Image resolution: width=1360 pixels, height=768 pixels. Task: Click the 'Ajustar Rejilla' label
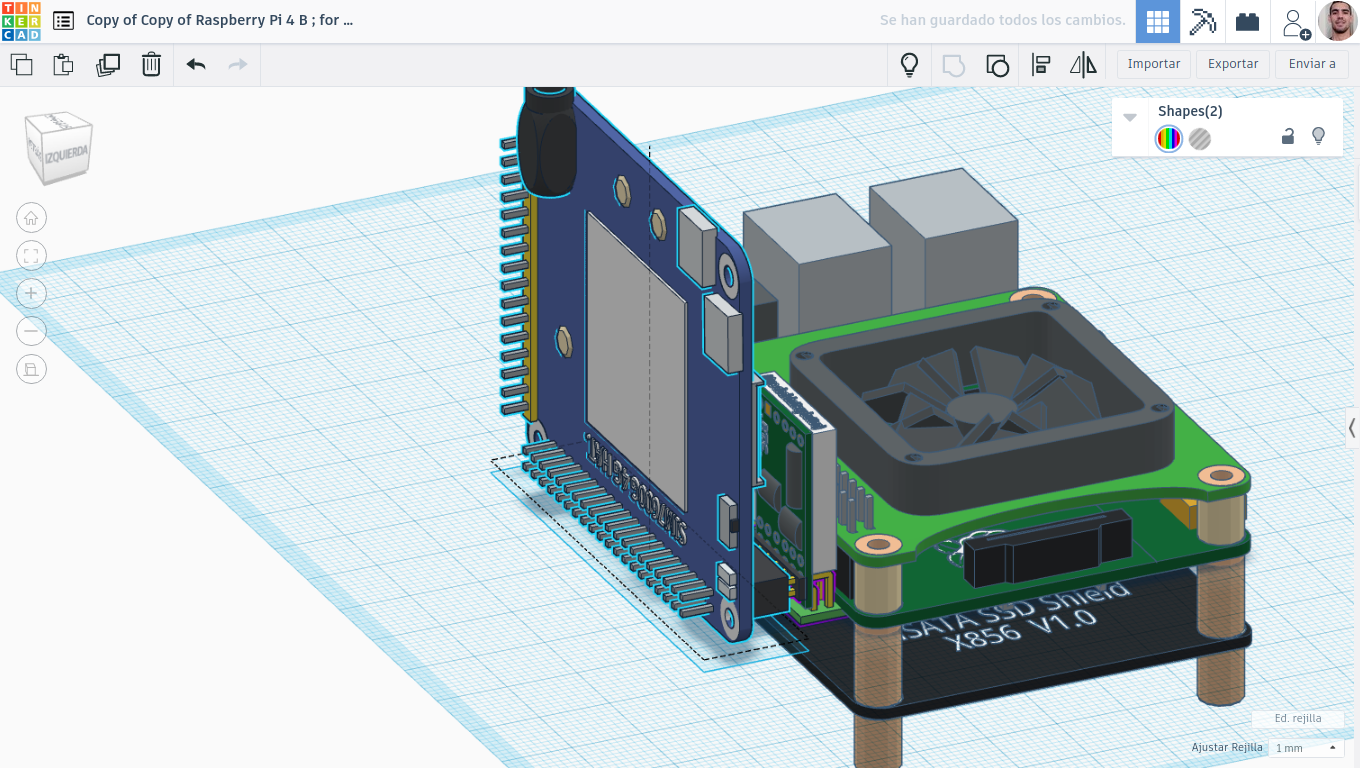click(1227, 748)
